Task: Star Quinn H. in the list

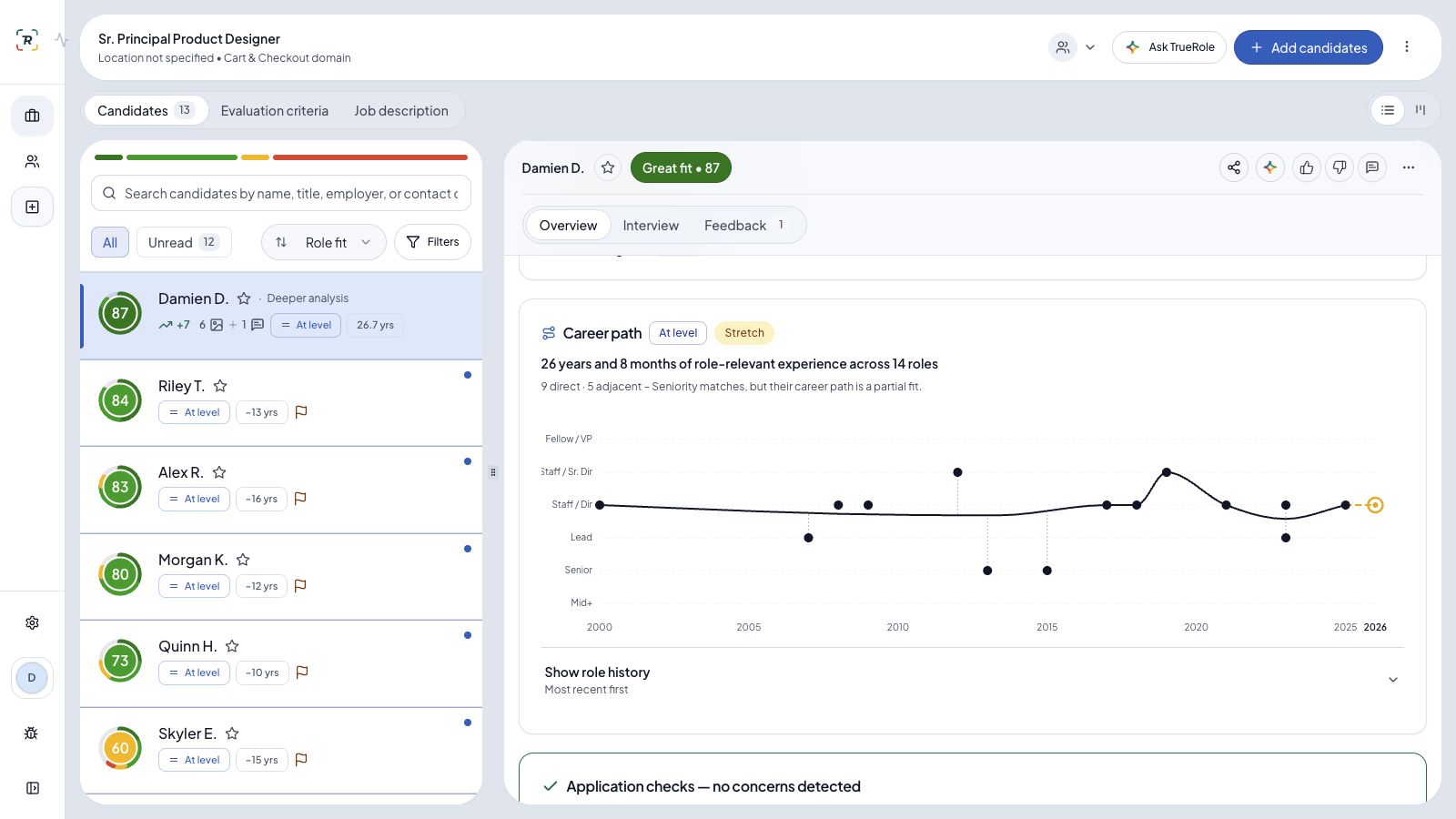Action: pos(232,646)
